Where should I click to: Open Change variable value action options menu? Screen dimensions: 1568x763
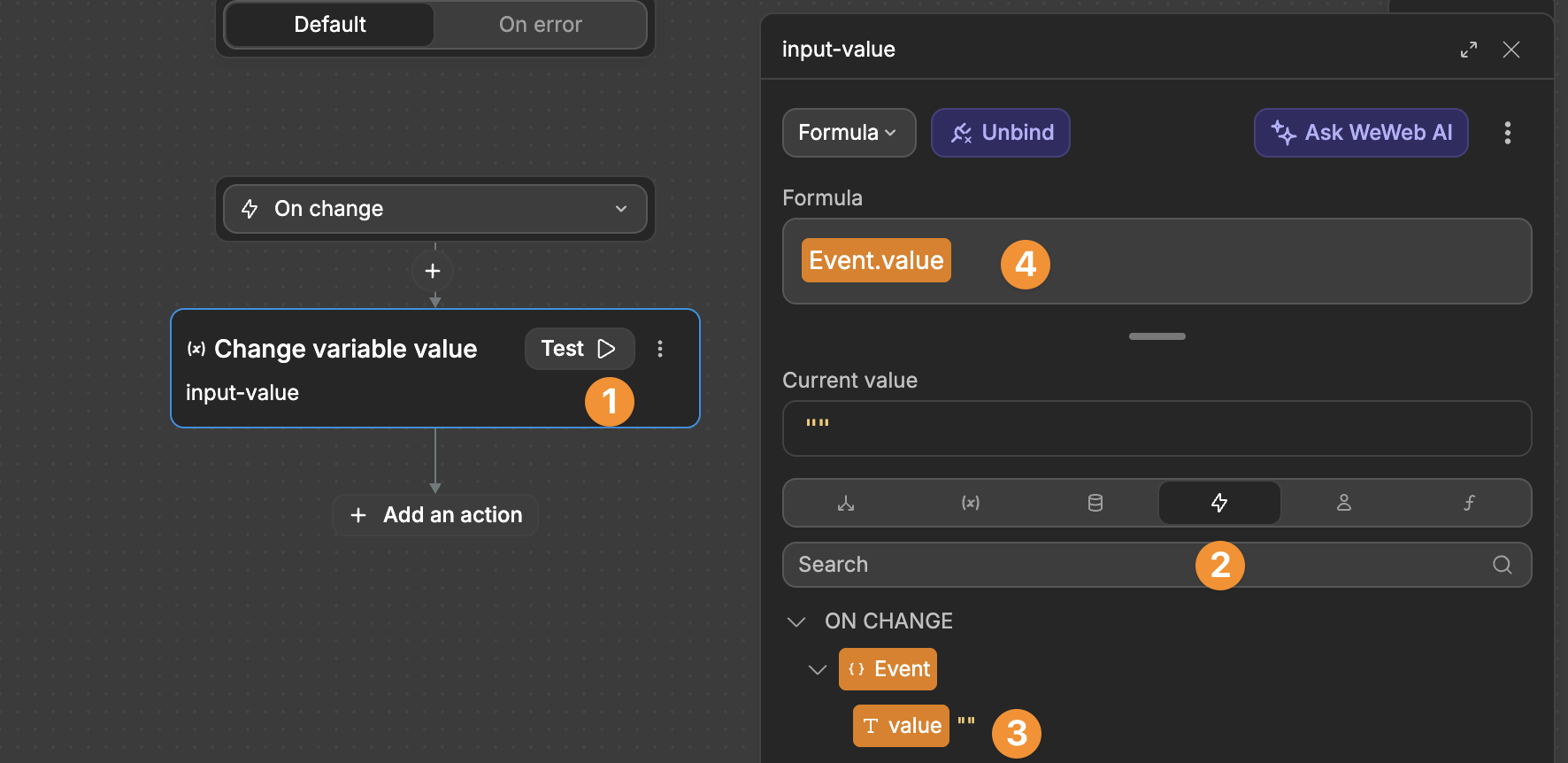pyautogui.click(x=659, y=349)
